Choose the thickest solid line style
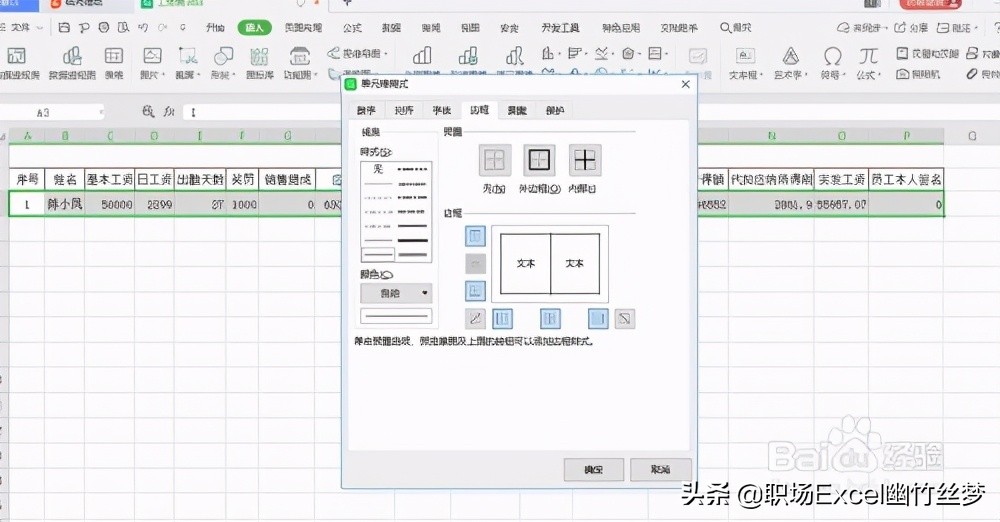 (414, 241)
